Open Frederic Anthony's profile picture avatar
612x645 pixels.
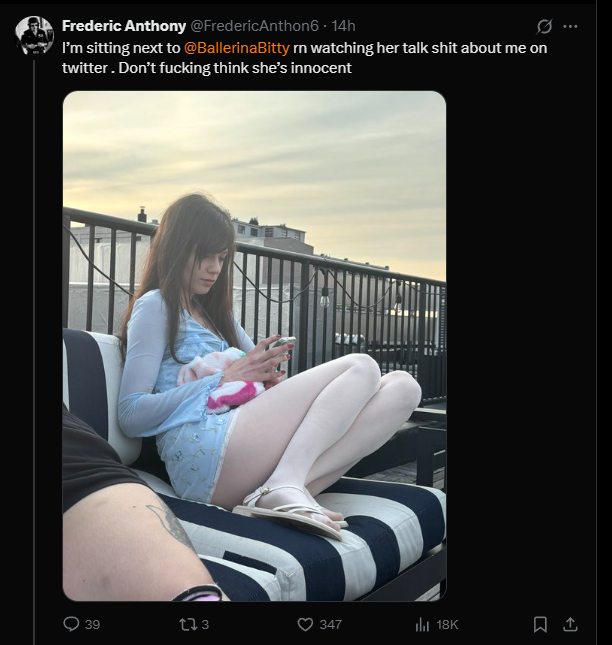click(x=35, y=35)
